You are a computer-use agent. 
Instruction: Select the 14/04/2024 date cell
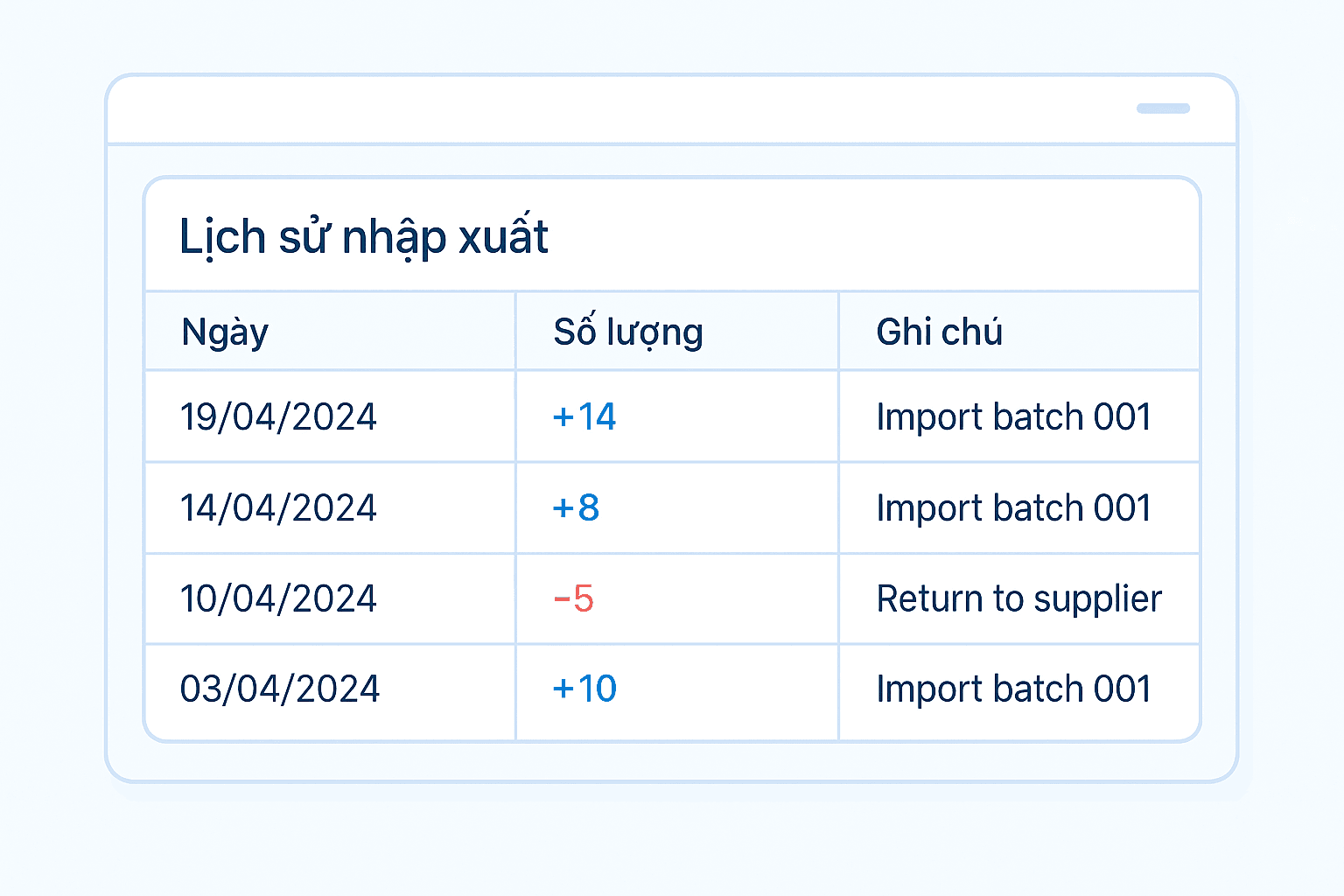pos(278,508)
